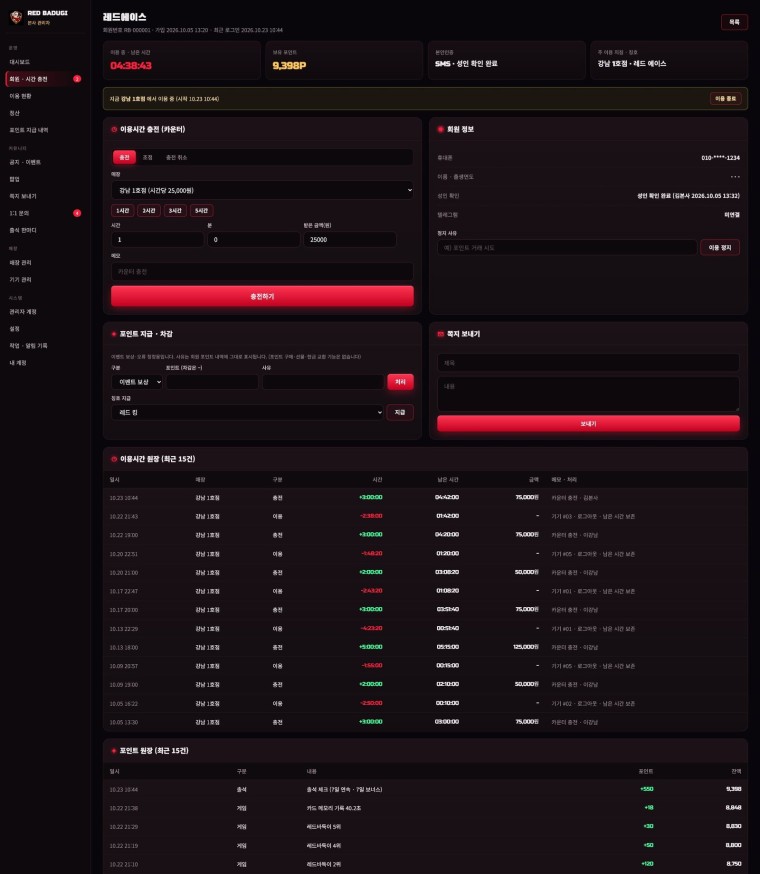Open the 이벤트 보상 category dropdown

point(137,382)
